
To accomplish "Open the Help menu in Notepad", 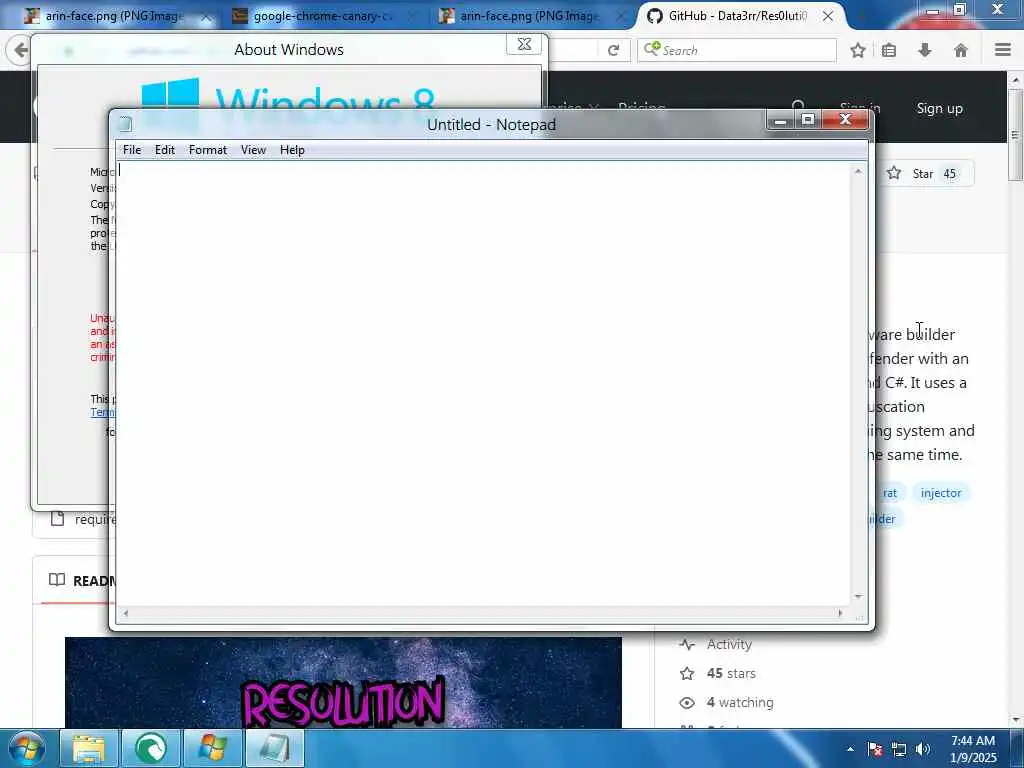I will [x=292, y=150].
